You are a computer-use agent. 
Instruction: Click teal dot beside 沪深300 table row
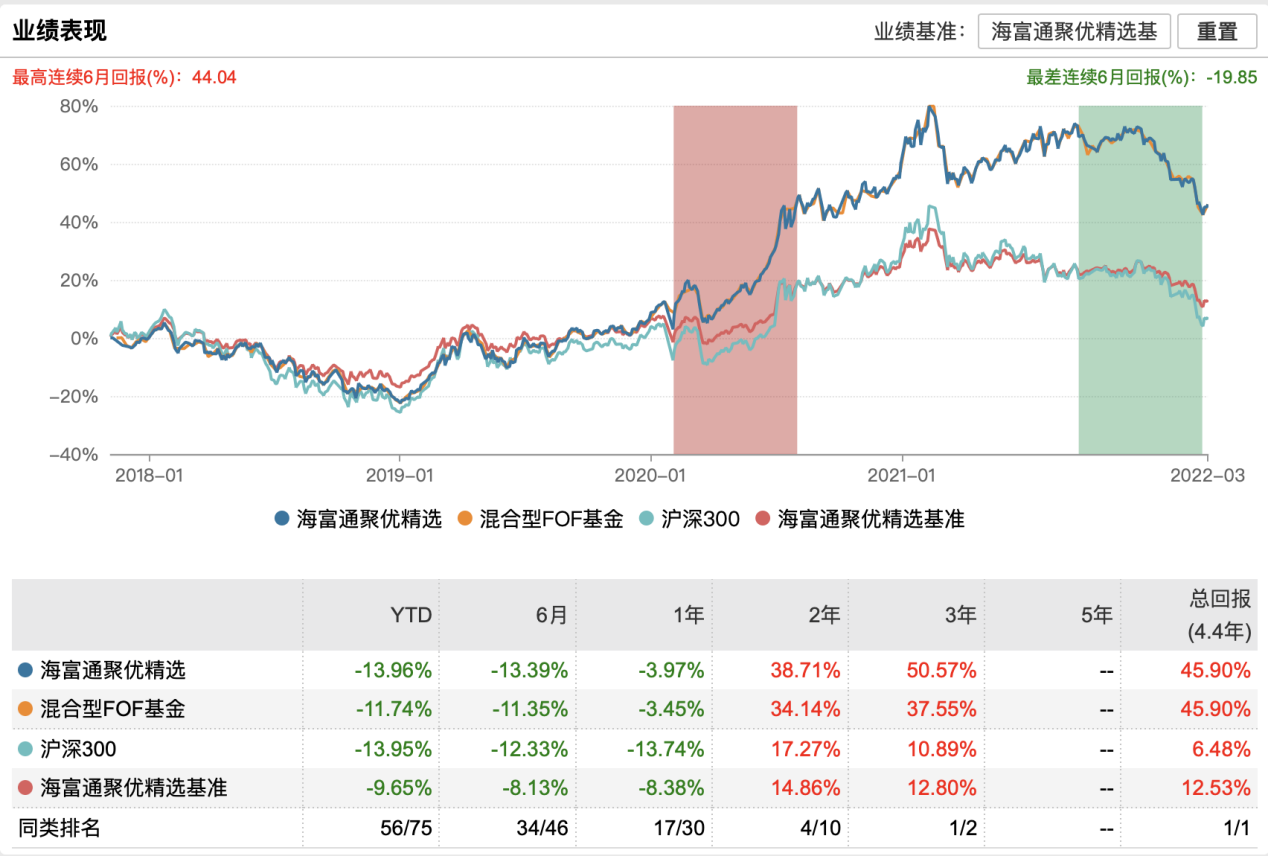point(25,749)
